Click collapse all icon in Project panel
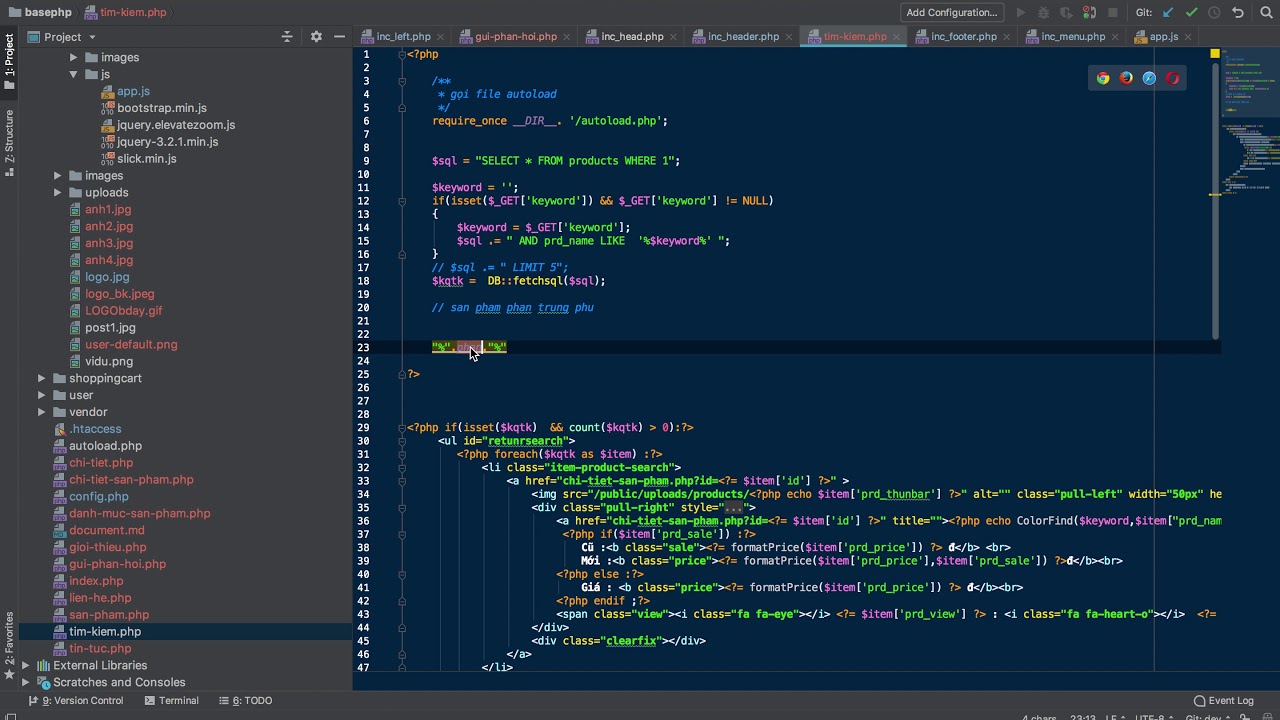 pos(287,37)
